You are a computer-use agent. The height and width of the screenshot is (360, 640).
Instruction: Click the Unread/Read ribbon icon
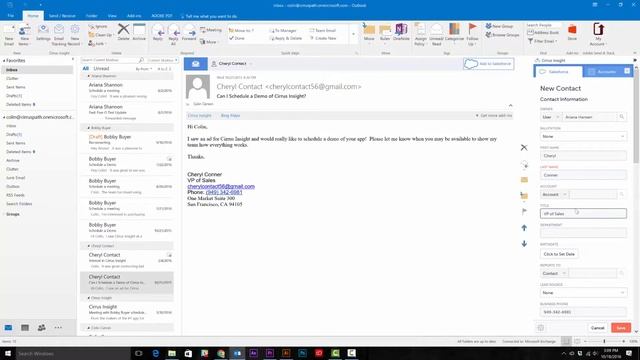436,34
